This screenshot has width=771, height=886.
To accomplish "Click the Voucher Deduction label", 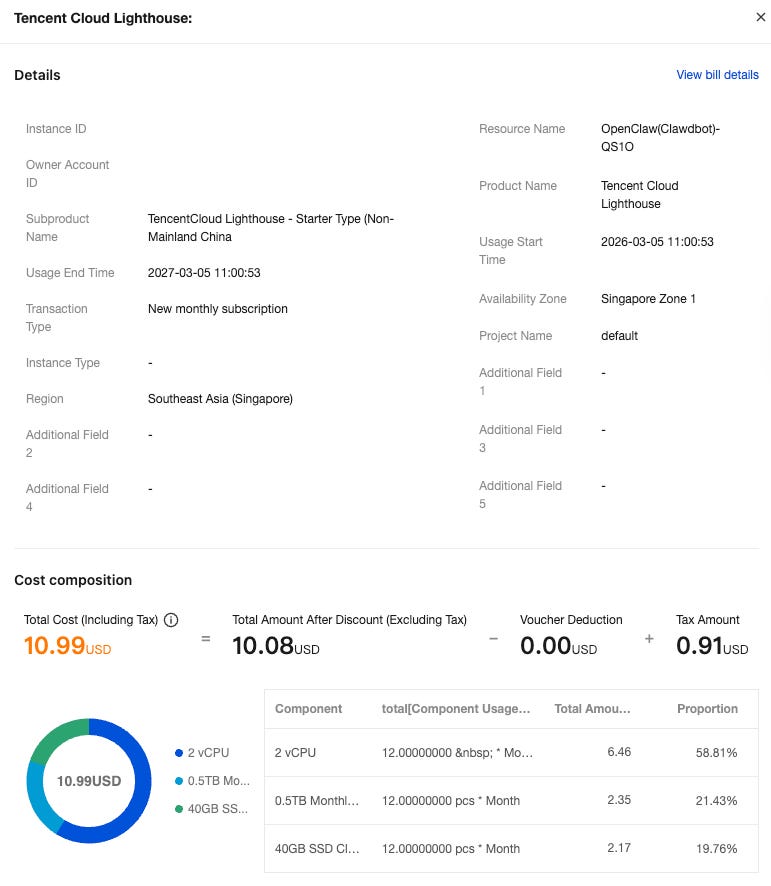I will pos(571,620).
